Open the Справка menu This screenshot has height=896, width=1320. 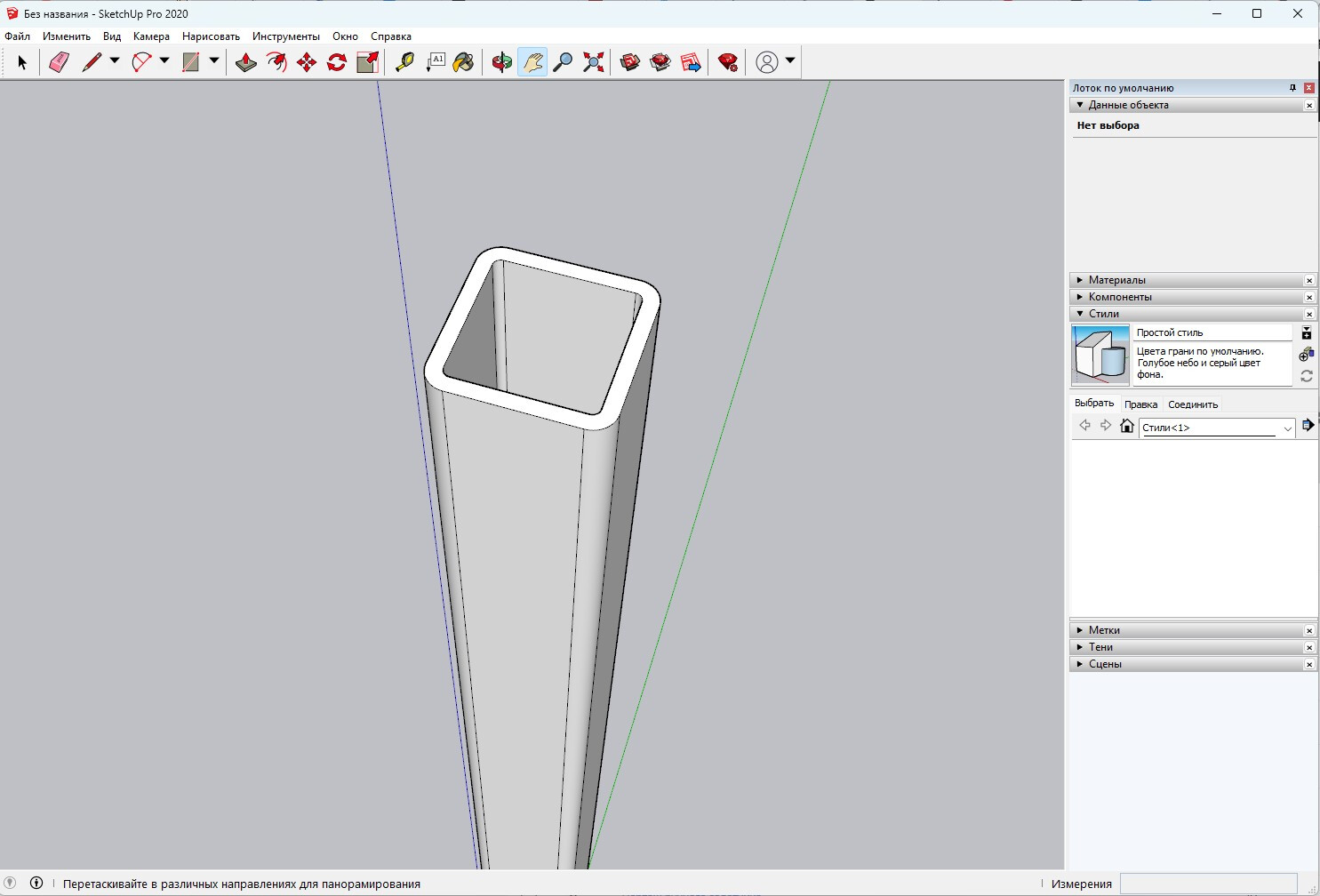391,36
